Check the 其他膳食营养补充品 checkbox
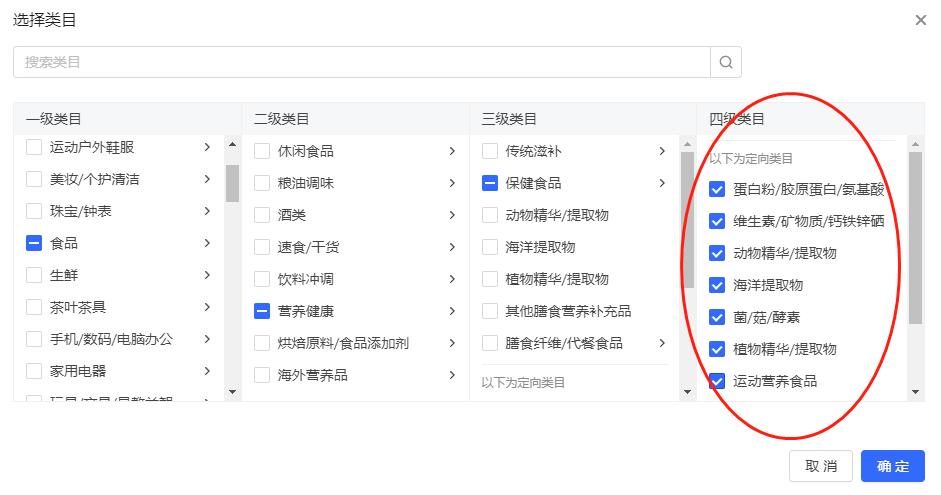Image resolution: width=941 pixels, height=495 pixels. 490,311
